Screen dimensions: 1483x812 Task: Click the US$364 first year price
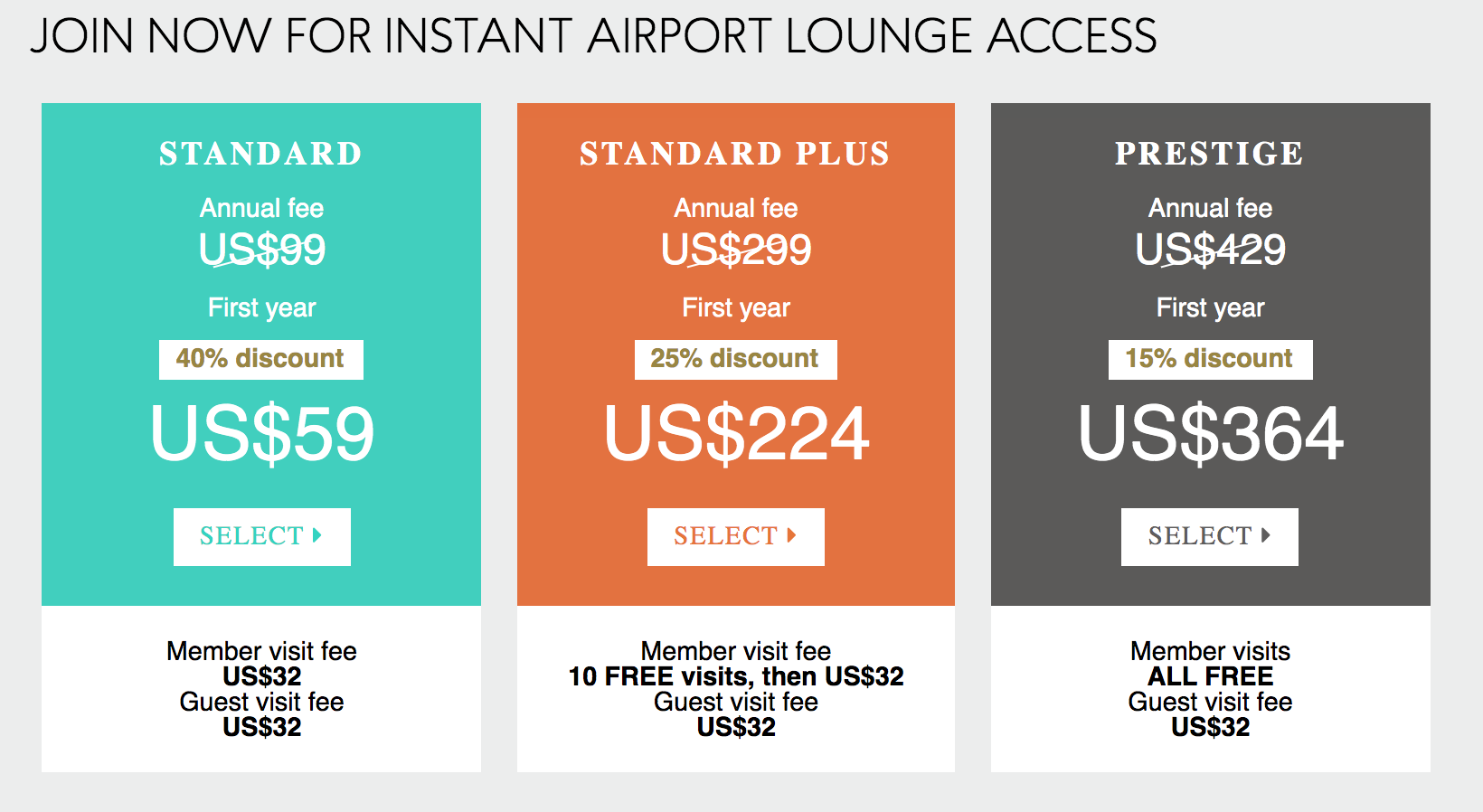click(x=1210, y=434)
